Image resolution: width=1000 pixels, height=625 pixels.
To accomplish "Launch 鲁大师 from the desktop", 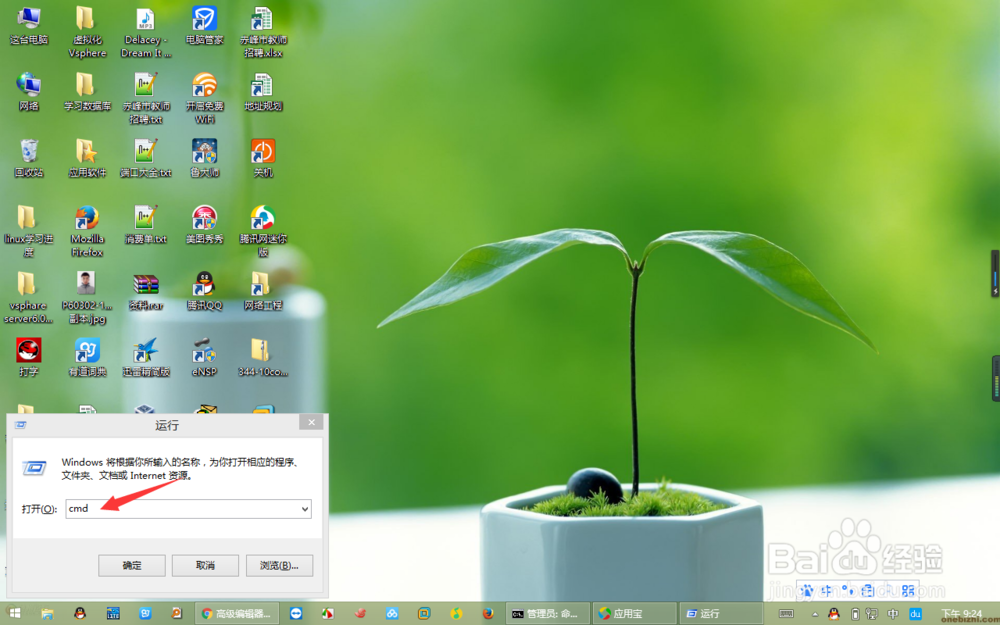I will point(205,159).
